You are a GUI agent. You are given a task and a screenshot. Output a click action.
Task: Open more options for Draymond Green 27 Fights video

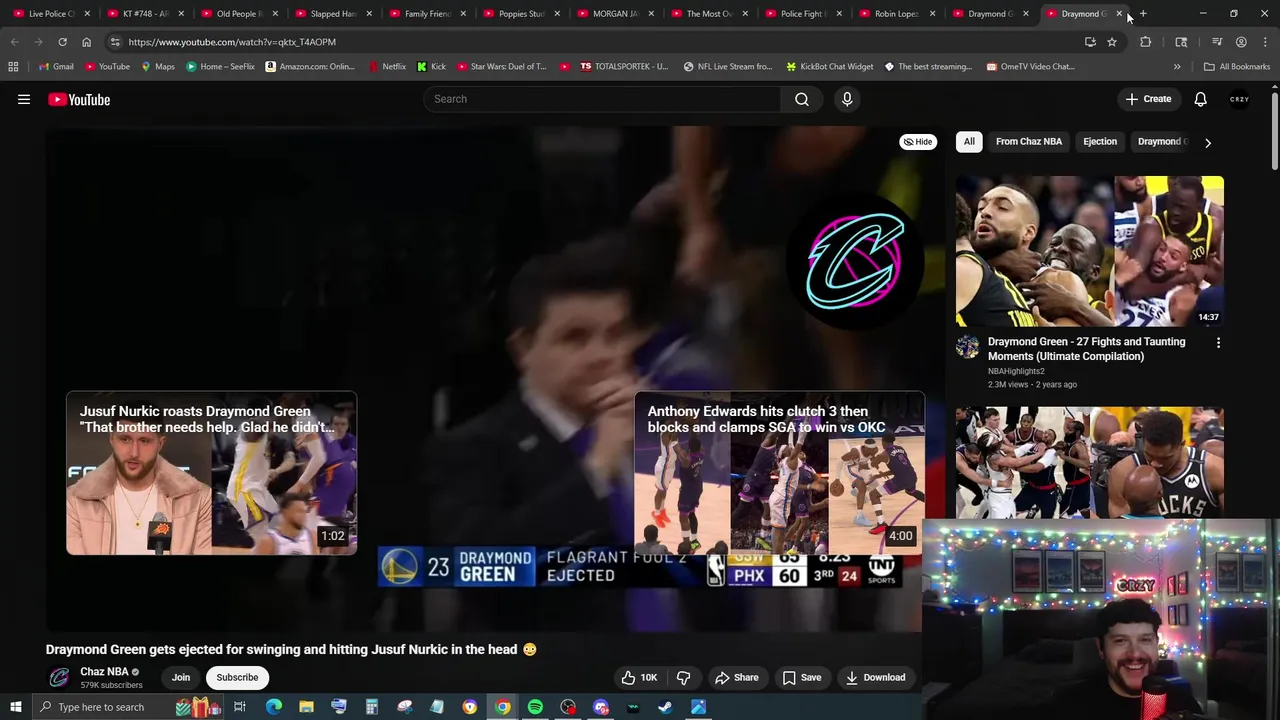click(x=1218, y=342)
